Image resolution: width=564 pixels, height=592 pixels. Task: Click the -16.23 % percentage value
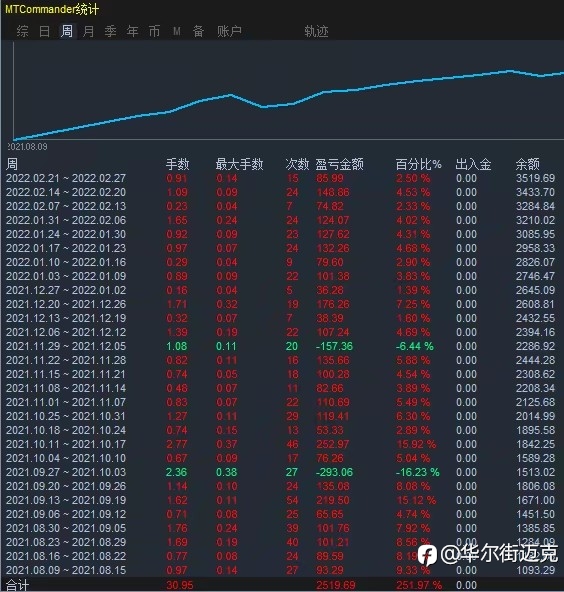(x=418, y=472)
